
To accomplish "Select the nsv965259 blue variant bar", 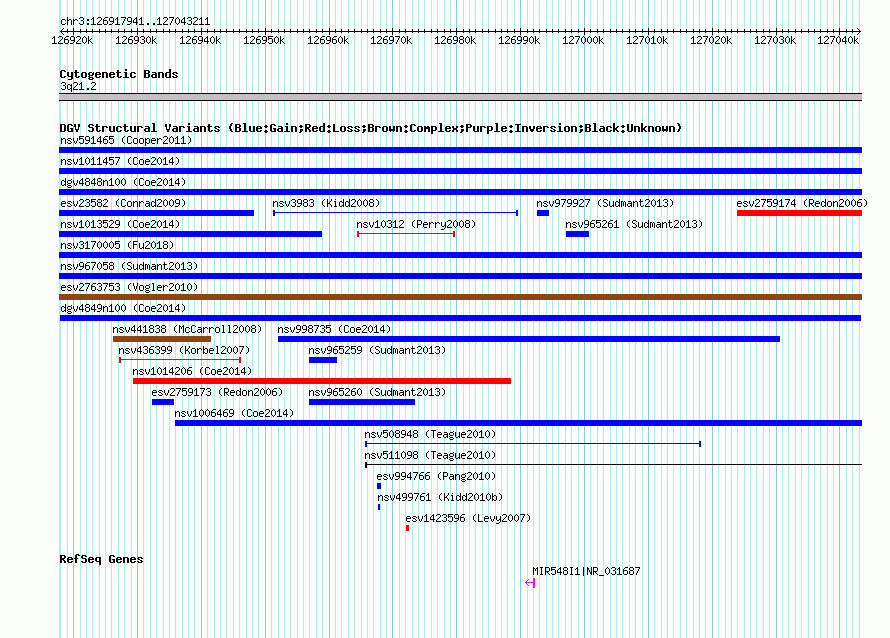I will pyautogui.click(x=323, y=360).
